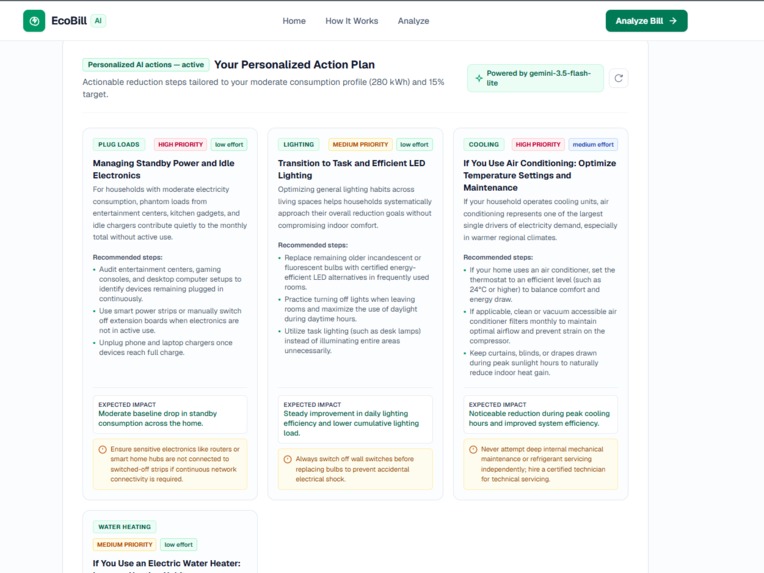This screenshot has width=764, height=573.
Task: Open the Home nav link
Action: pyautogui.click(x=294, y=21)
